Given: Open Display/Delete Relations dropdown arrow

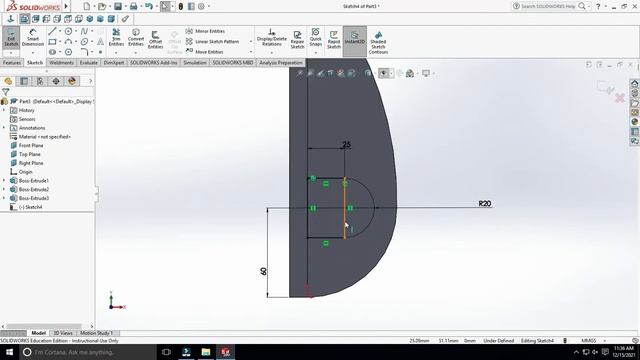Looking at the screenshot, I should 271,53.
